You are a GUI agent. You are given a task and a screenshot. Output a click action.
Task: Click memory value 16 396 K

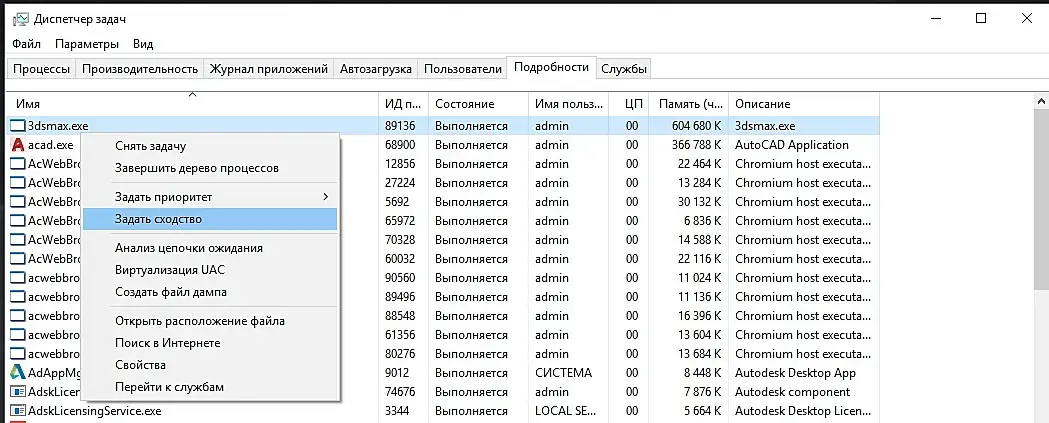coord(700,316)
